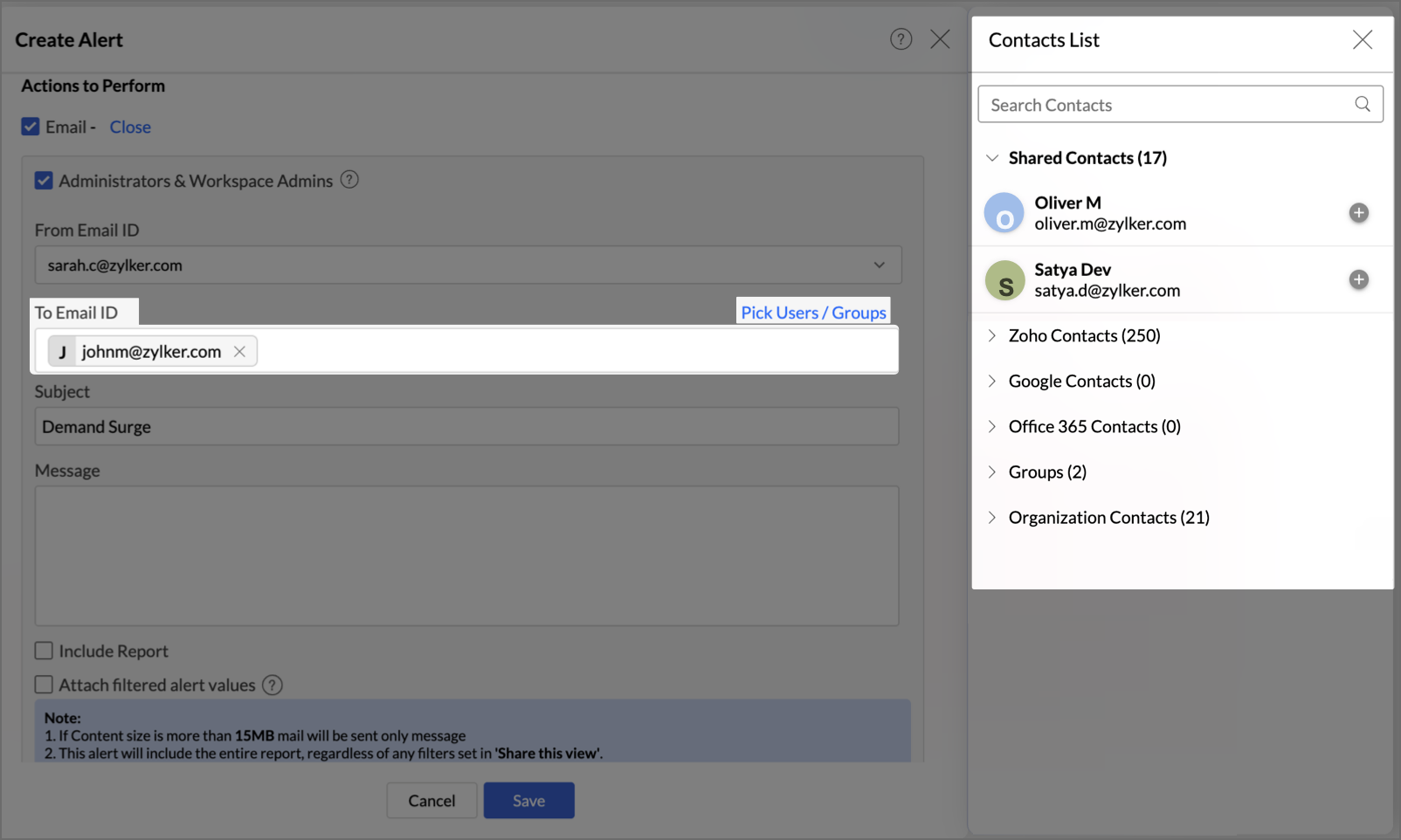
Task: Add Satya Dev with the plus icon
Action: (1358, 279)
